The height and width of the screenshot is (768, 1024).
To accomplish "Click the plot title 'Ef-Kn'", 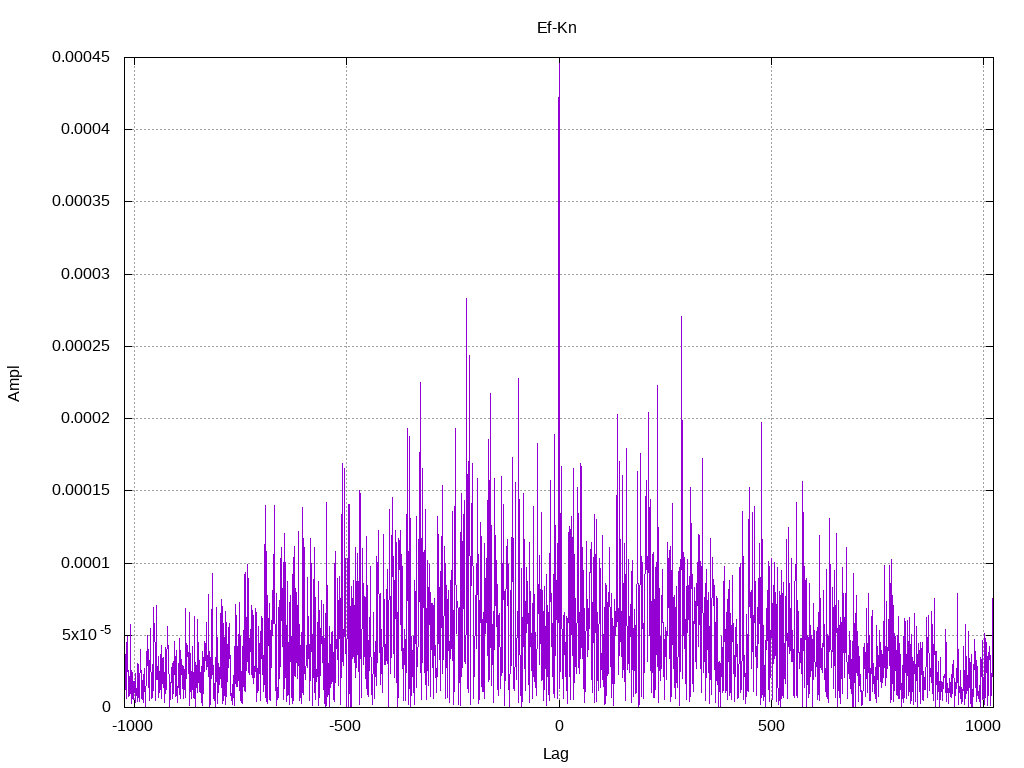I will click(x=556, y=27).
